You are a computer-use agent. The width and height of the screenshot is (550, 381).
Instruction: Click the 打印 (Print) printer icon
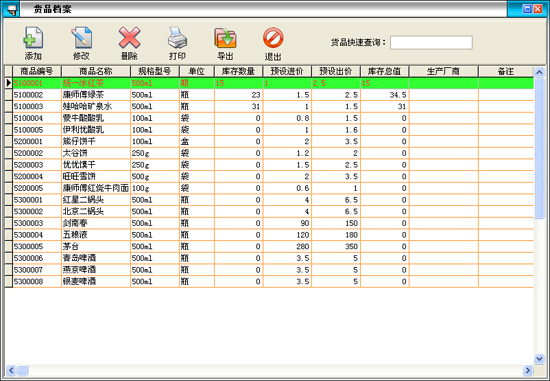[177, 38]
